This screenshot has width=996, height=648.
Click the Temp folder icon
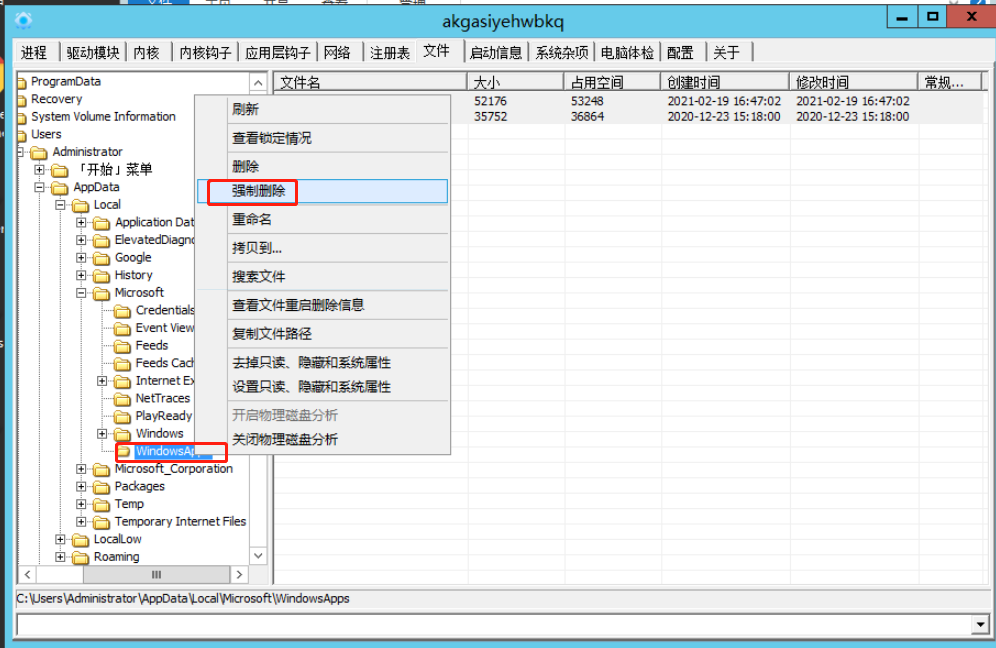[101, 505]
